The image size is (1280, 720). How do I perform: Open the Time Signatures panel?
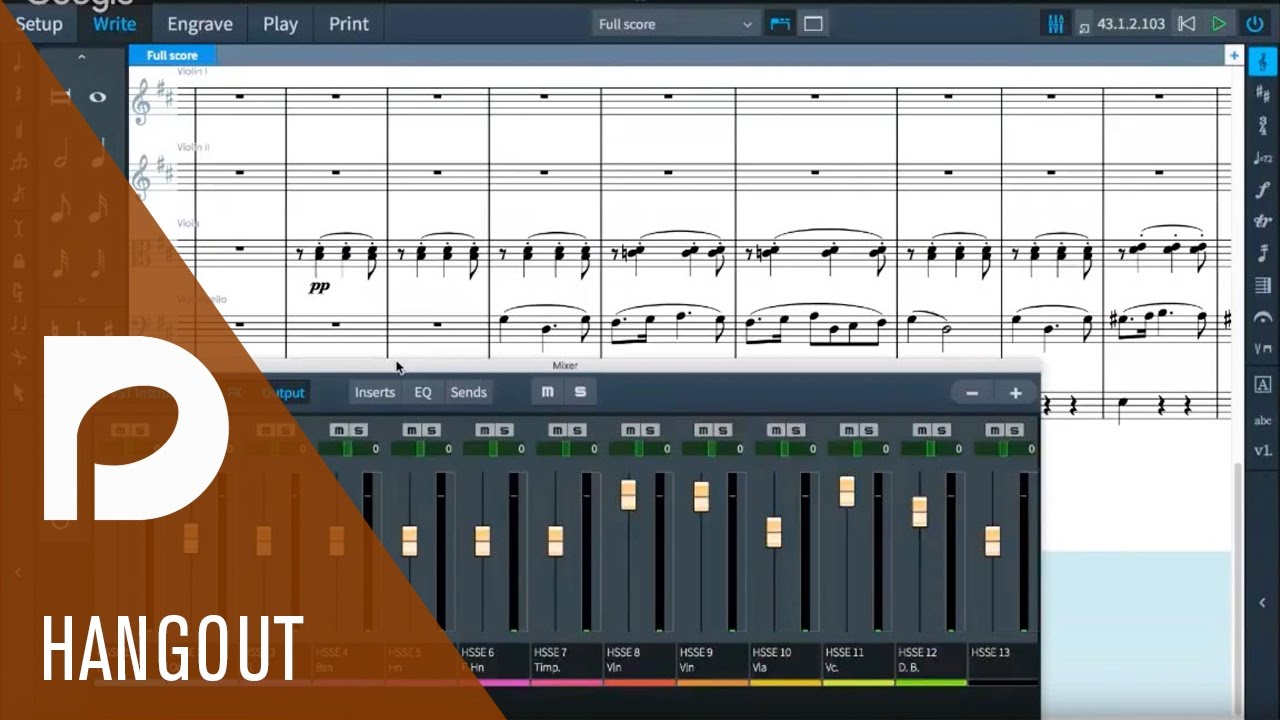pos(1263,126)
